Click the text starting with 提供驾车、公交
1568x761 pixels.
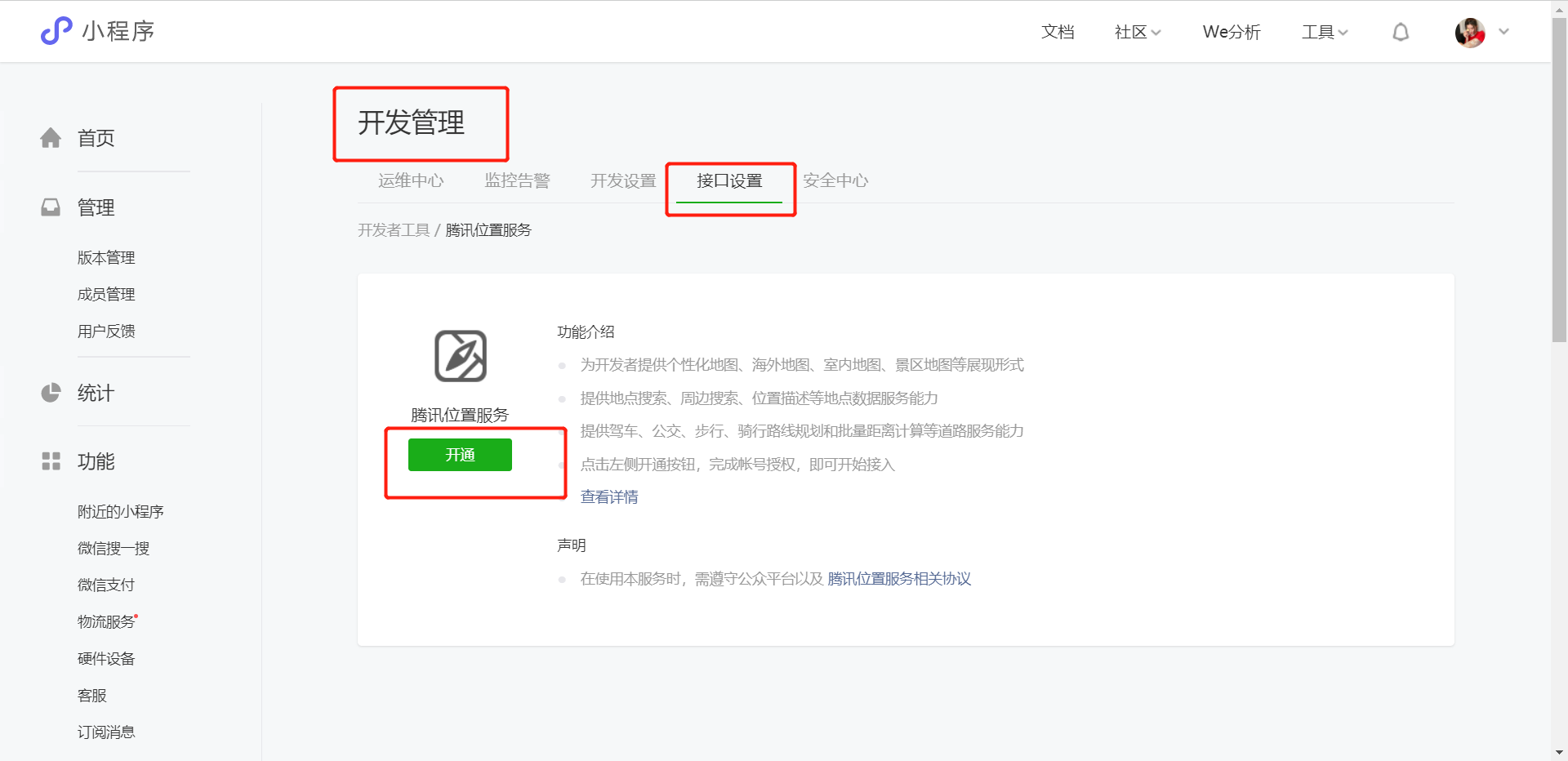pyautogui.click(x=802, y=431)
